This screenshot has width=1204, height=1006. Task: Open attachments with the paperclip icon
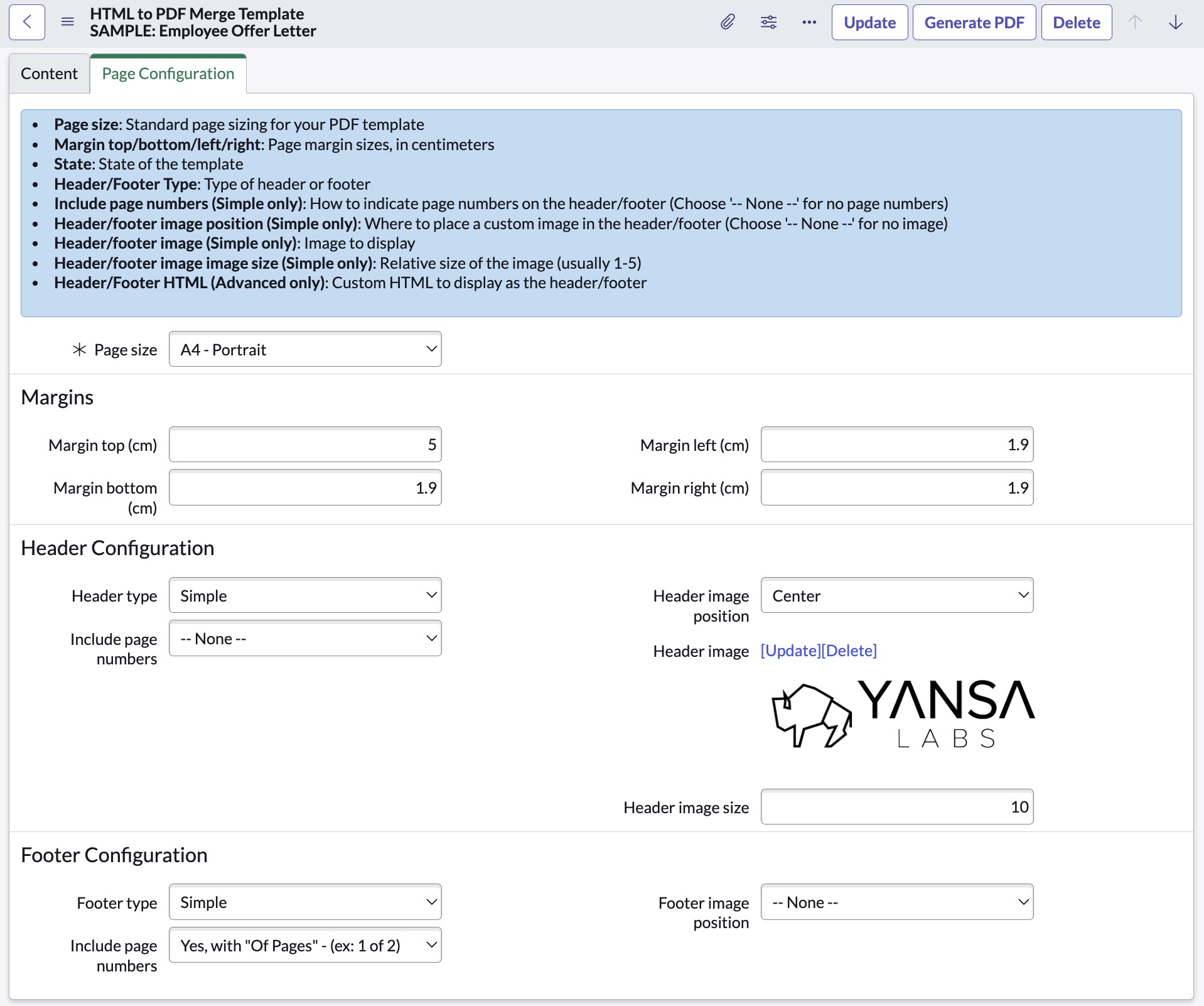click(x=728, y=22)
